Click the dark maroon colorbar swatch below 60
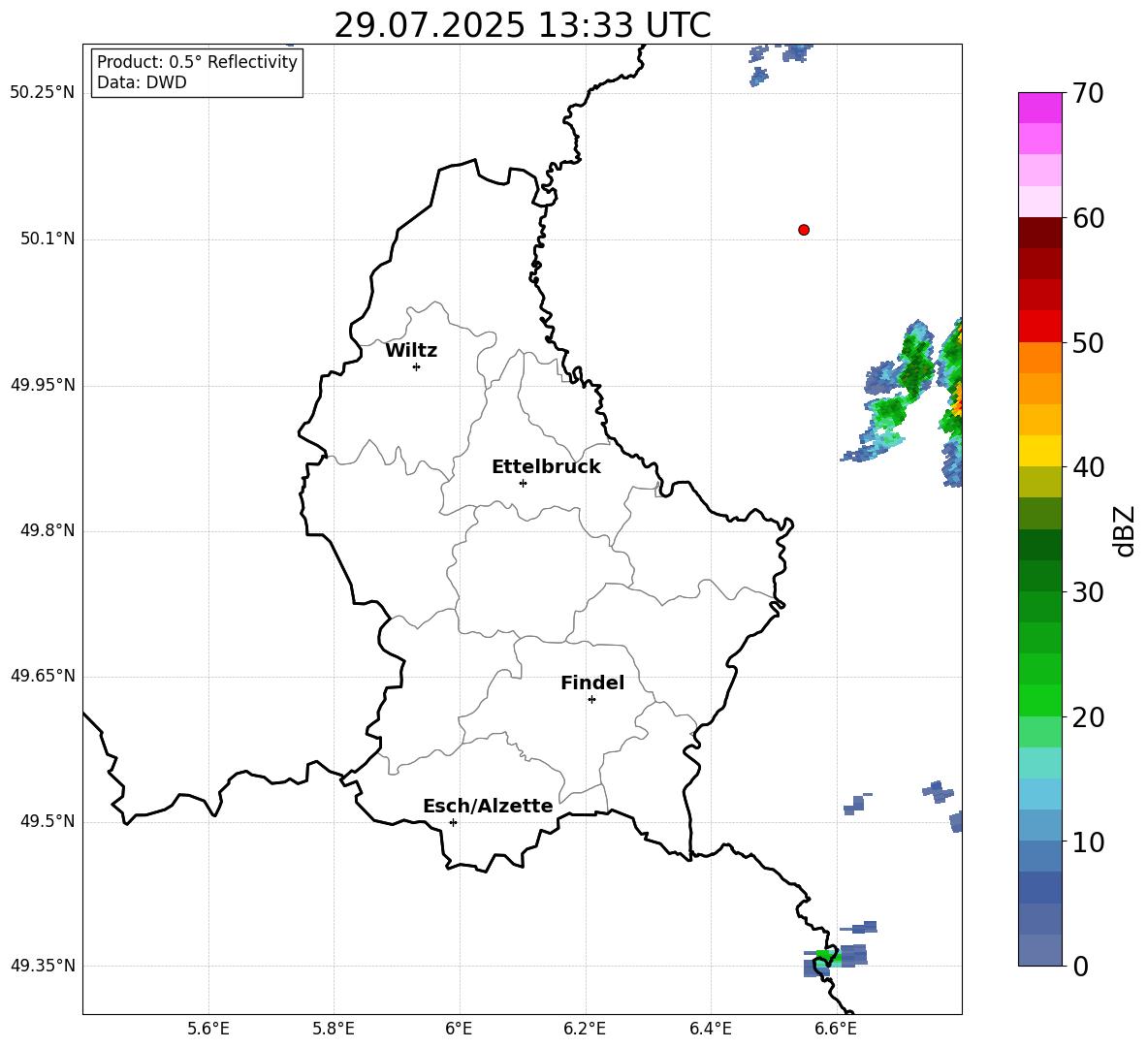 click(1039, 233)
